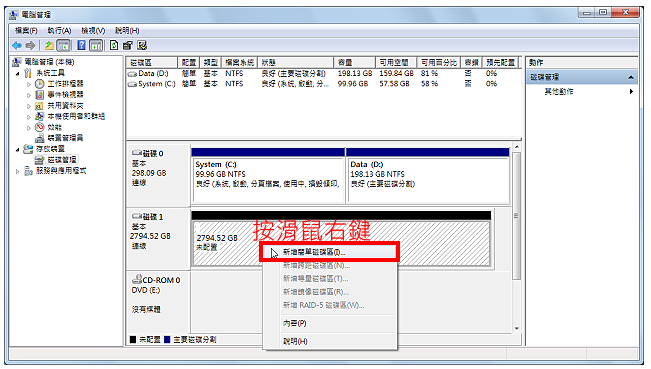Screen dimensions: 651x369
Task: Collapse the 系統工具 tree node
Action: click(x=17, y=73)
